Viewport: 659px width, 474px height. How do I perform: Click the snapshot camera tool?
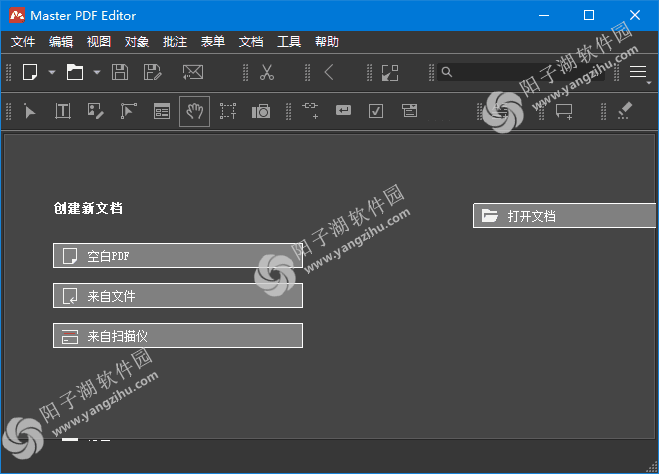click(261, 111)
